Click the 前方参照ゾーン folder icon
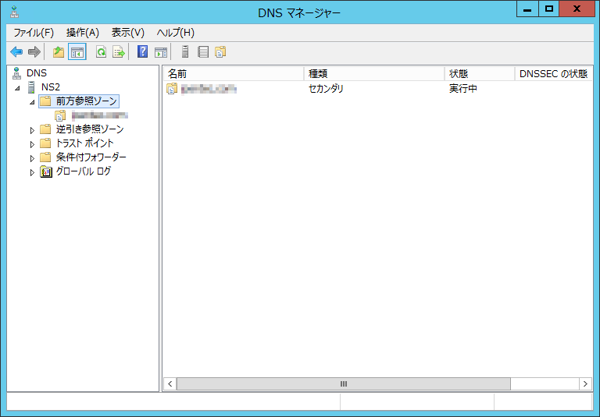The image size is (600, 417). 45,101
